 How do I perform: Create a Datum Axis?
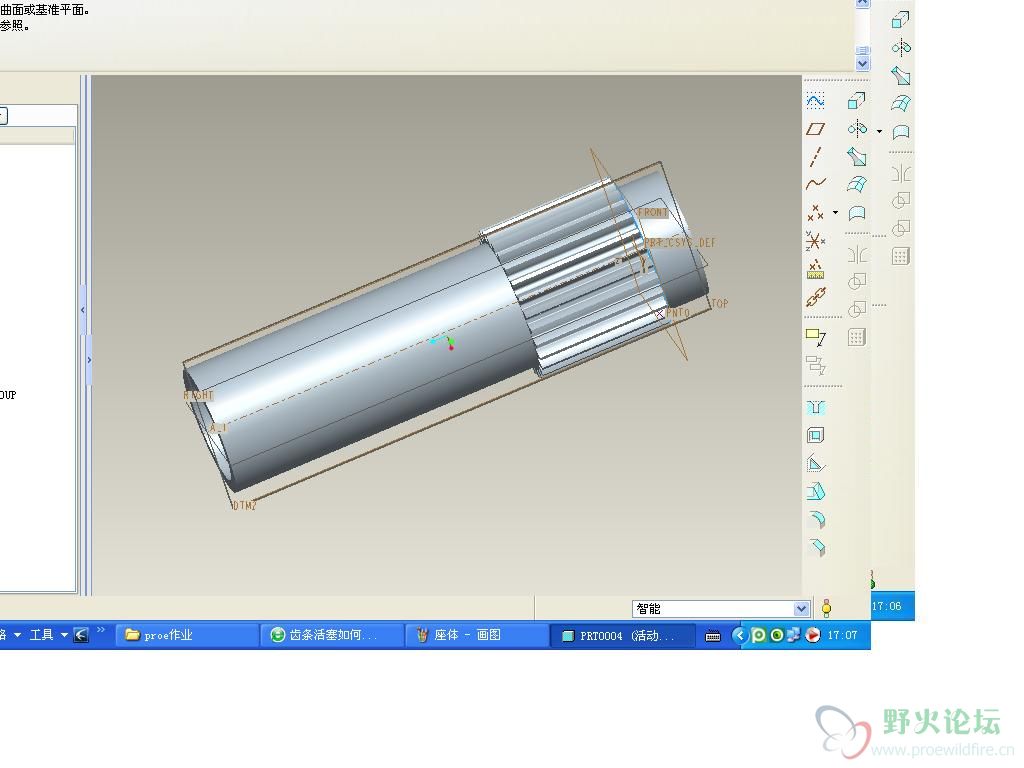click(x=816, y=156)
